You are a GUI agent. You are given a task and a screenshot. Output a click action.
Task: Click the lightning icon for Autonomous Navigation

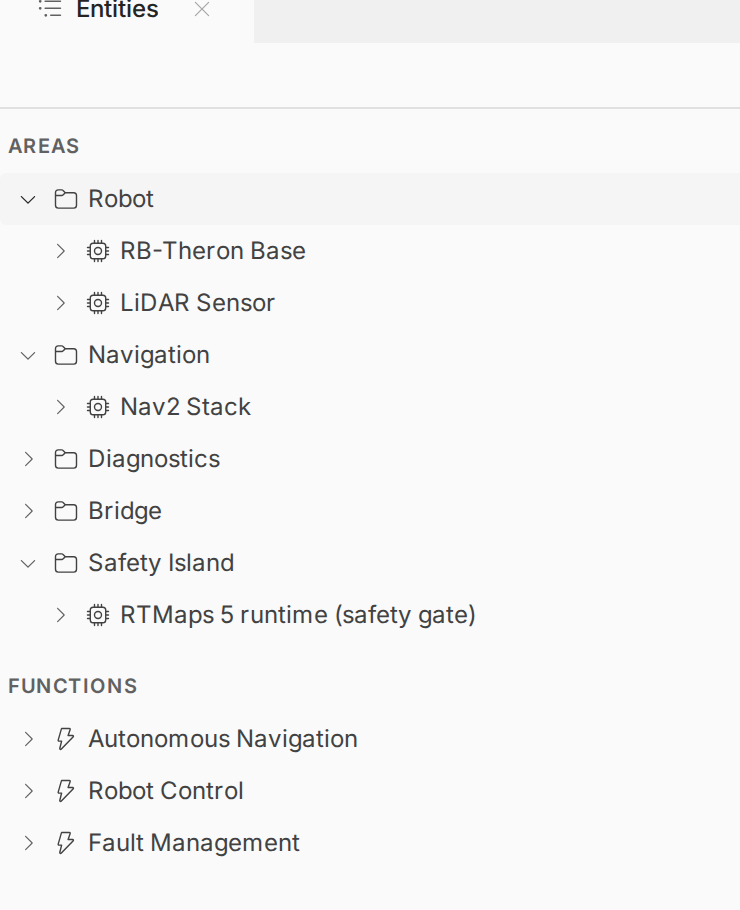pyautogui.click(x=66, y=739)
